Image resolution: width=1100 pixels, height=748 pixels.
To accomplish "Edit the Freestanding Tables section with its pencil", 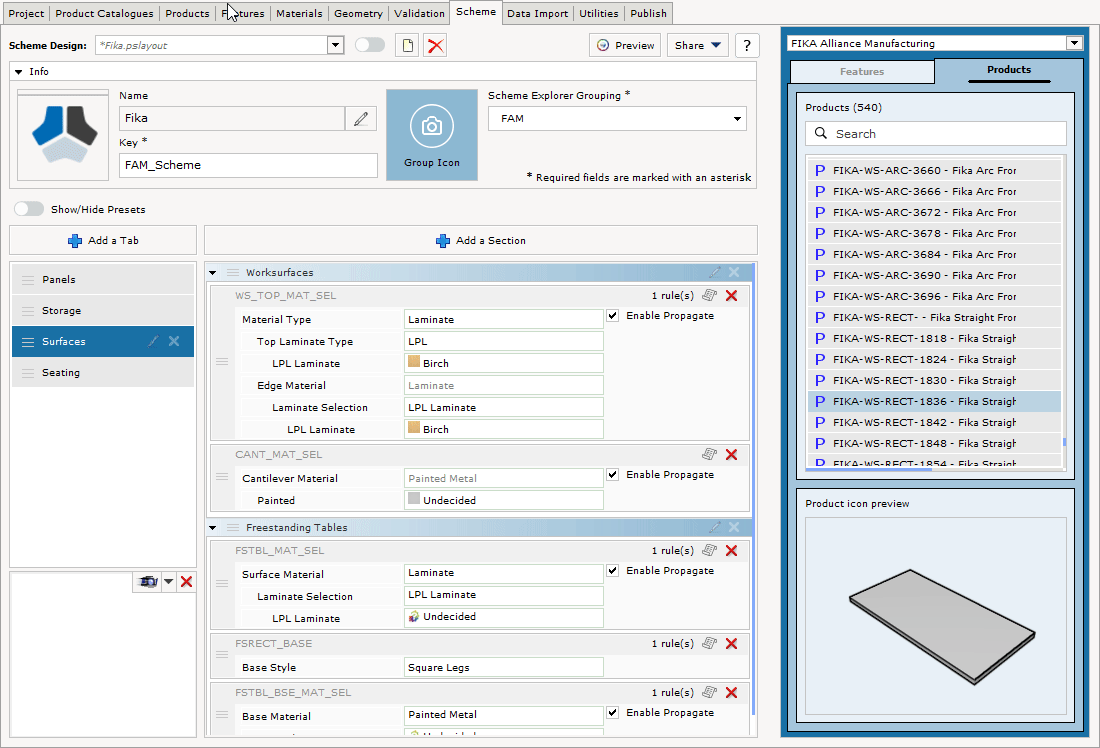I will 714,527.
